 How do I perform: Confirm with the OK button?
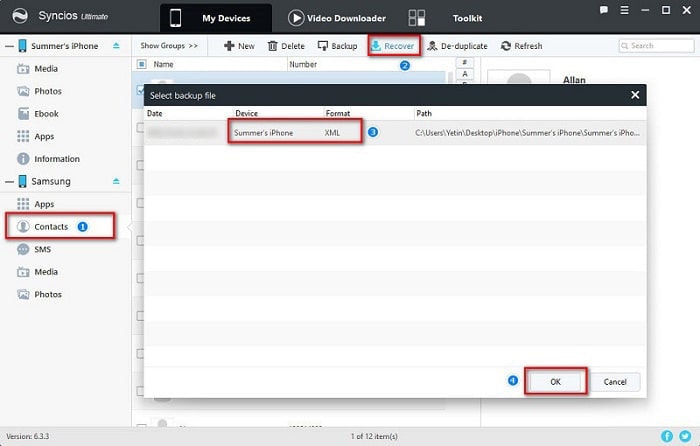pos(553,381)
